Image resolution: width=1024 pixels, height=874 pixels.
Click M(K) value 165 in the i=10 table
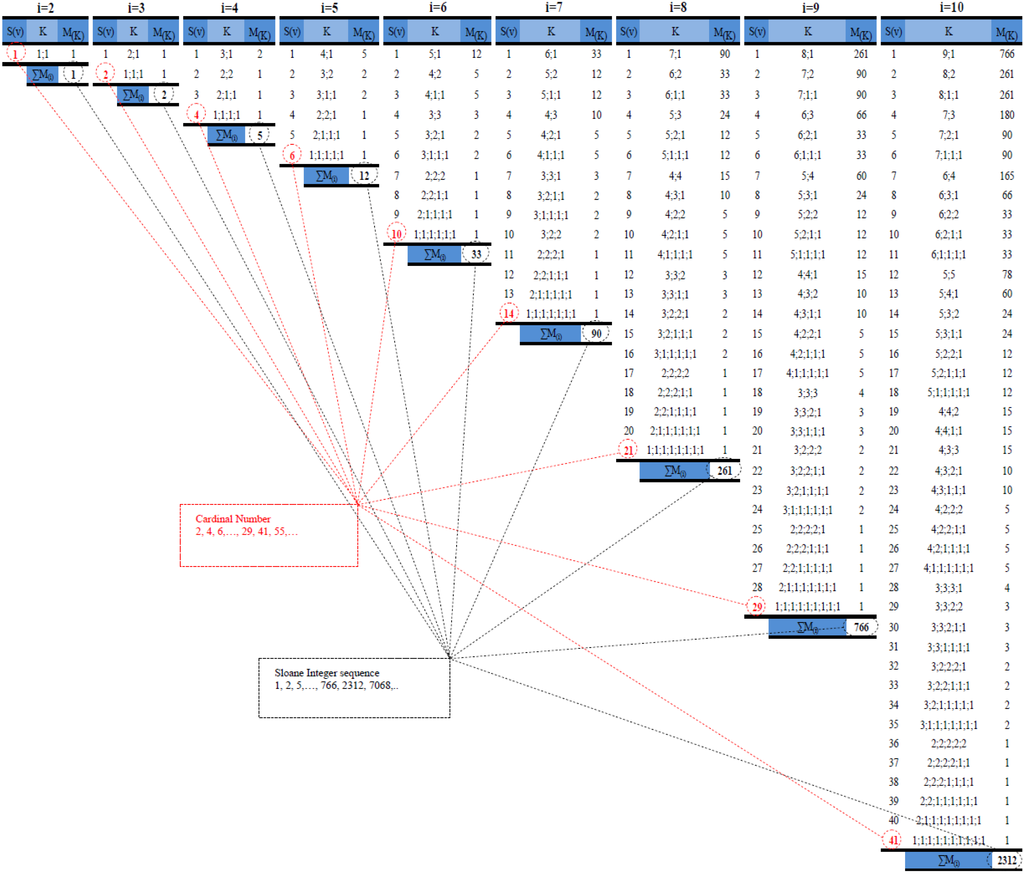pyautogui.click(x=1006, y=176)
